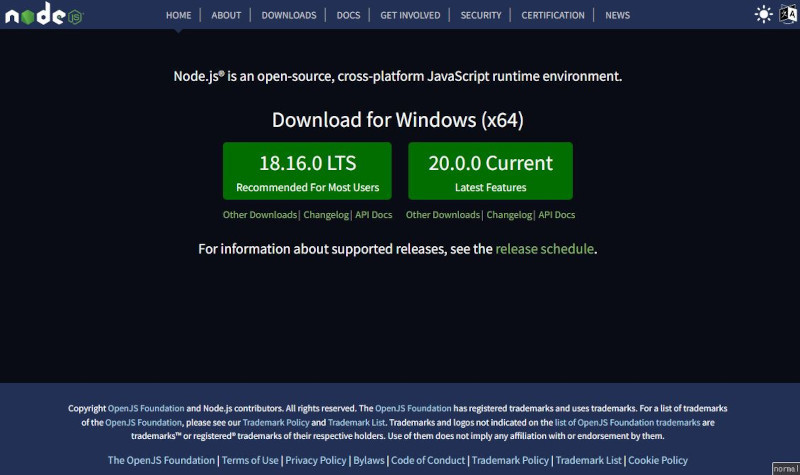
Task: Go to the HOME nav item
Action: 179,15
